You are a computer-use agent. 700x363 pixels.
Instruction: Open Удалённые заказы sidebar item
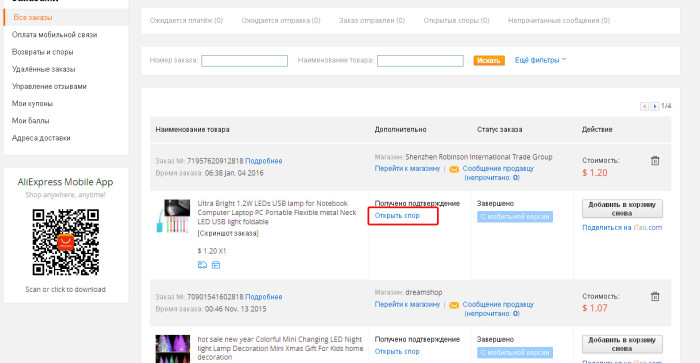43,69
